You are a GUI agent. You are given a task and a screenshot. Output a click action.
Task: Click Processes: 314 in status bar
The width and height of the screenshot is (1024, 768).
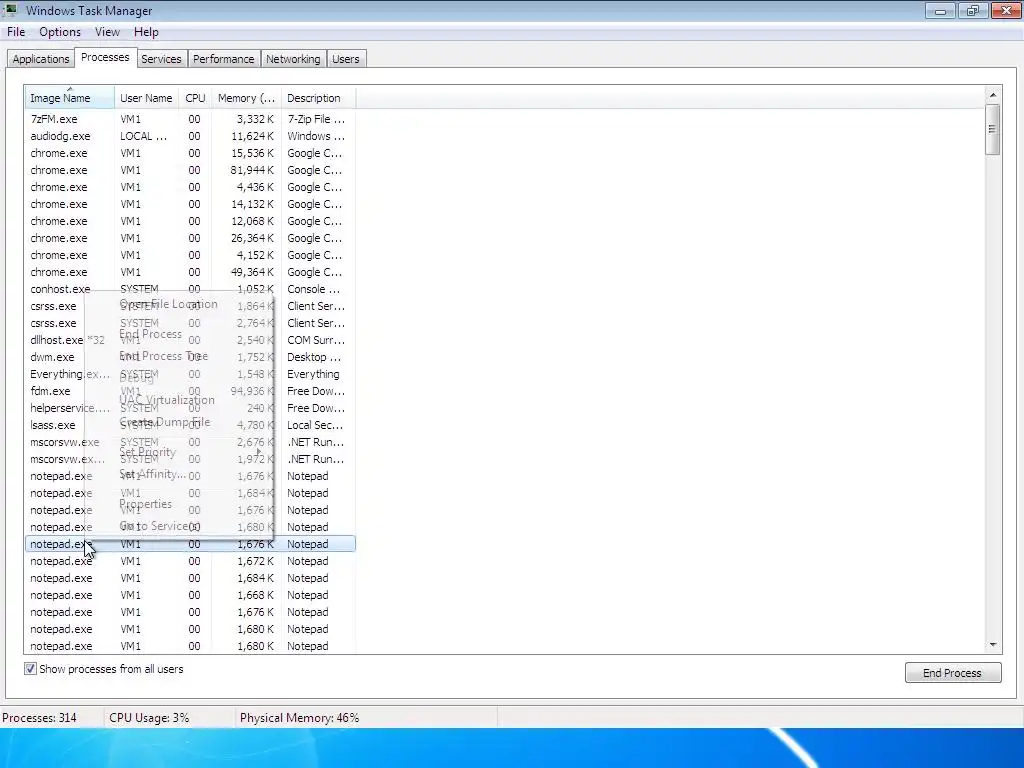[x=39, y=718]
